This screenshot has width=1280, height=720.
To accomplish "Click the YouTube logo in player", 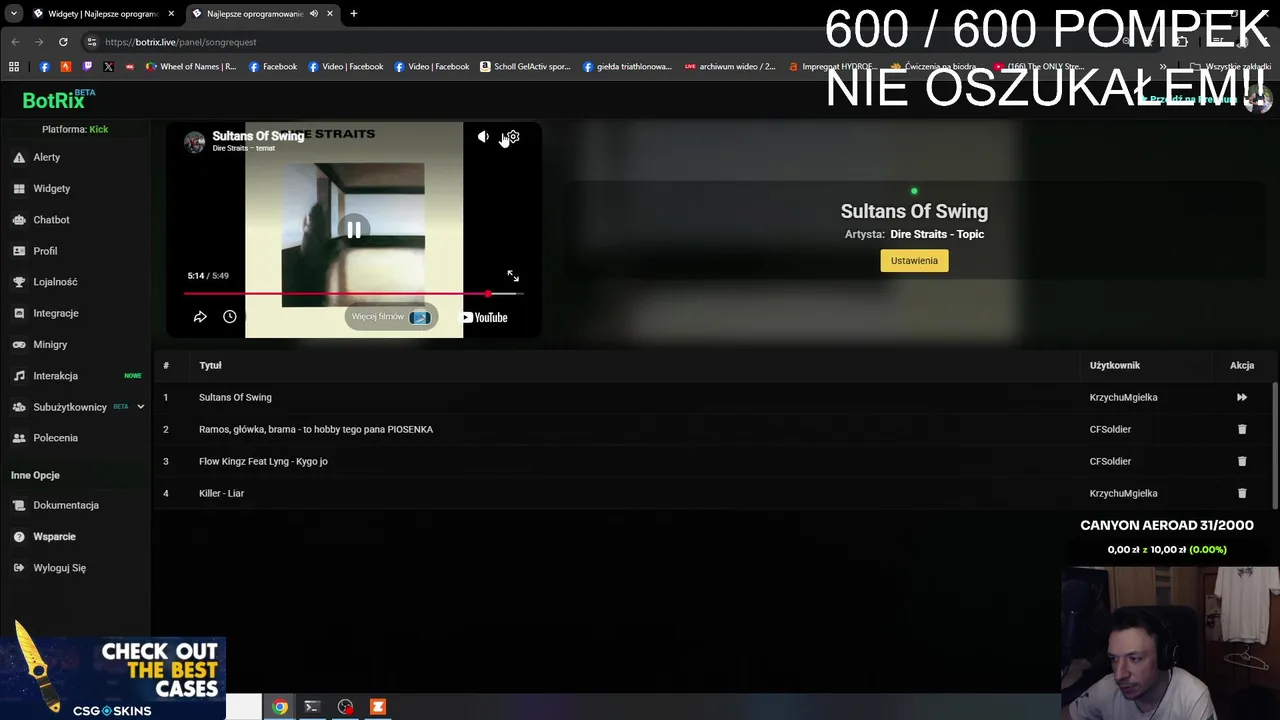I will (484, 318).
